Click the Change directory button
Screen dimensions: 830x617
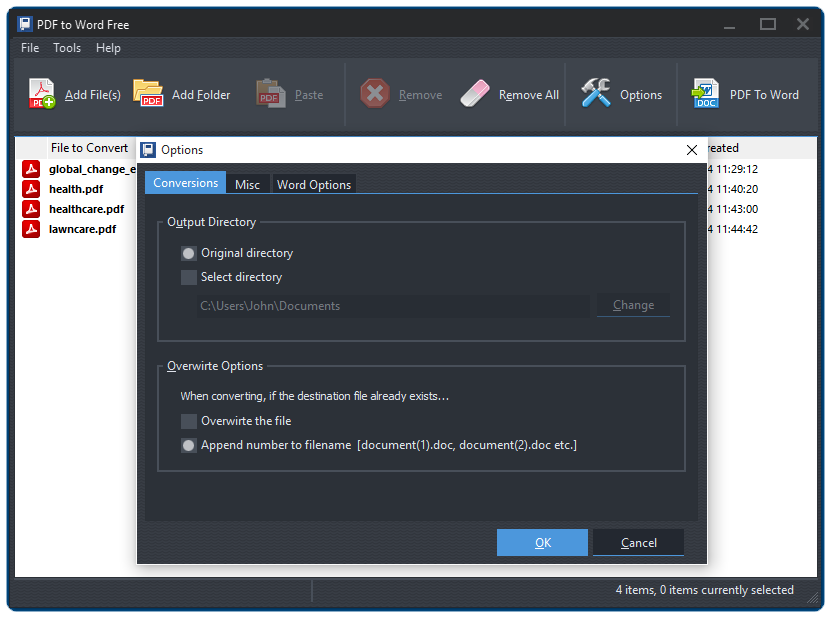click(x=633, y=305)
